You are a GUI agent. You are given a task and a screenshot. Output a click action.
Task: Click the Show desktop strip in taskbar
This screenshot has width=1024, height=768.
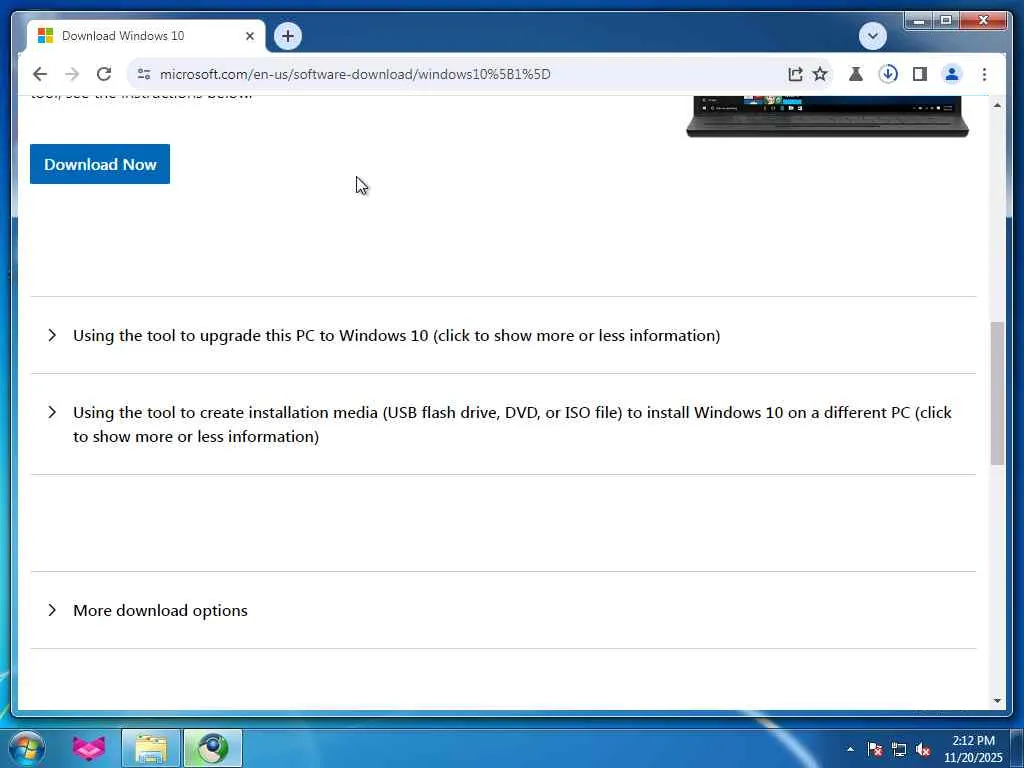[1017, 748]
